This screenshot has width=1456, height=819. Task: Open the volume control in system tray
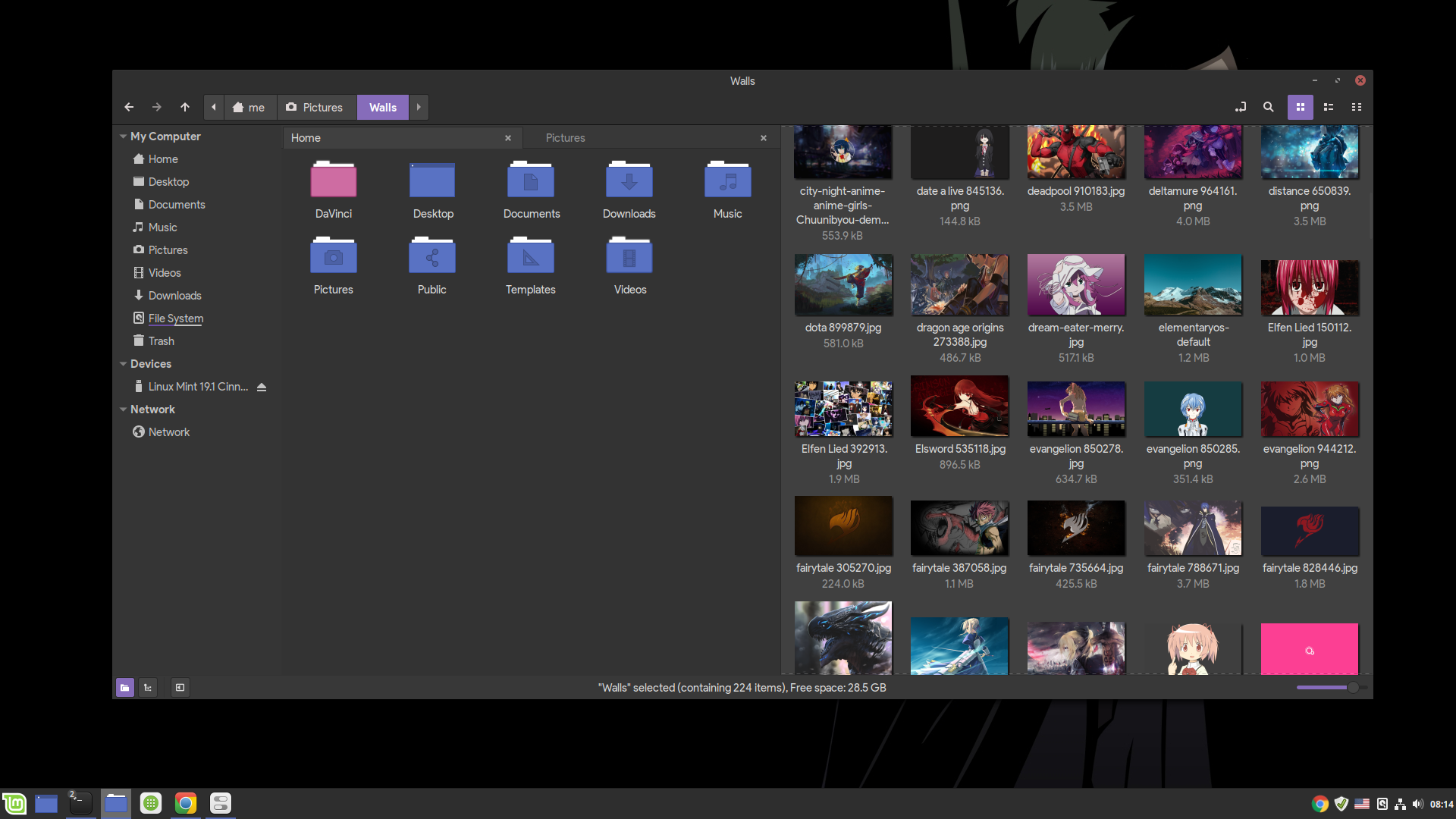(x=1418, y=804)
